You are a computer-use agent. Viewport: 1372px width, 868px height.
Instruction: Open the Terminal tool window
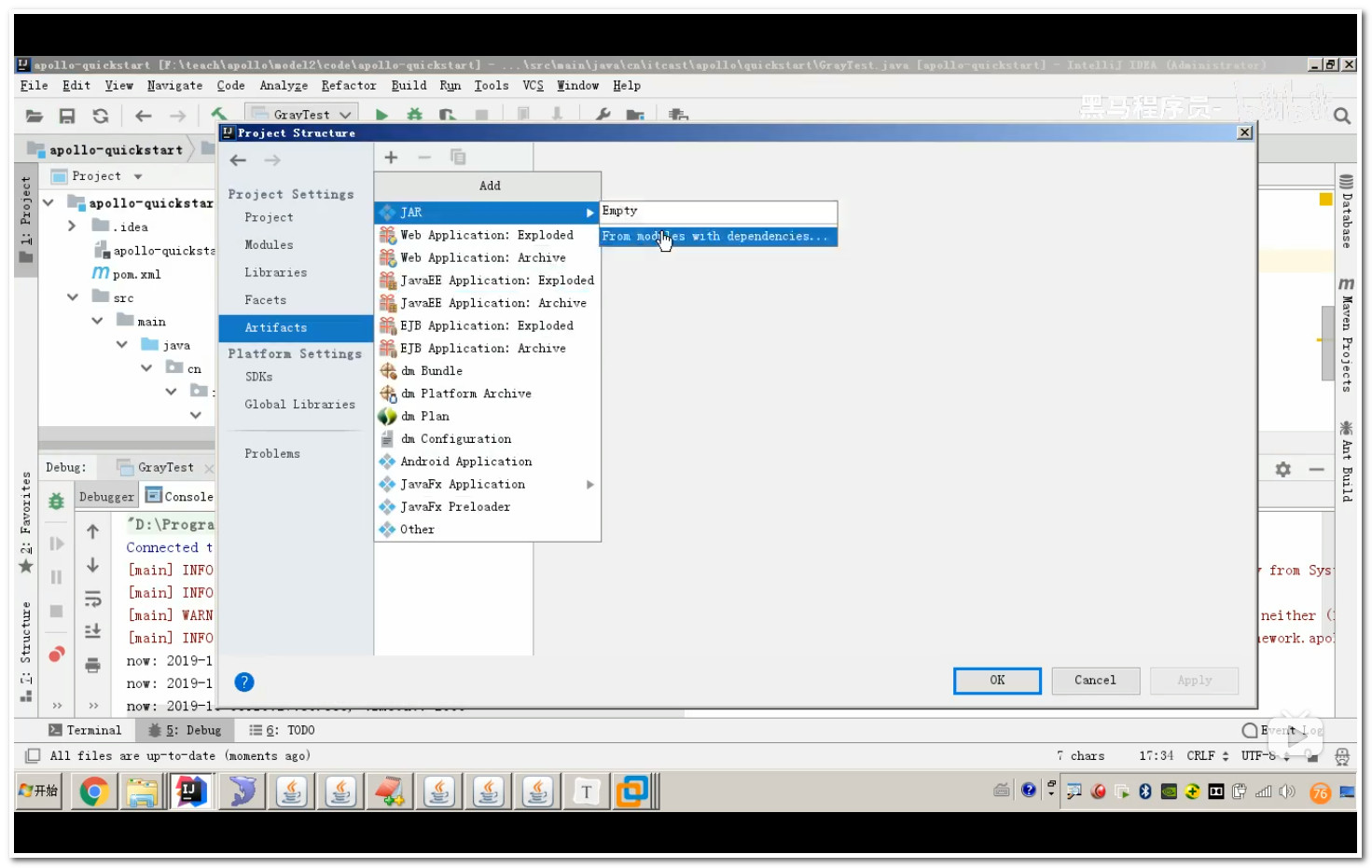(x=85, y=731)
